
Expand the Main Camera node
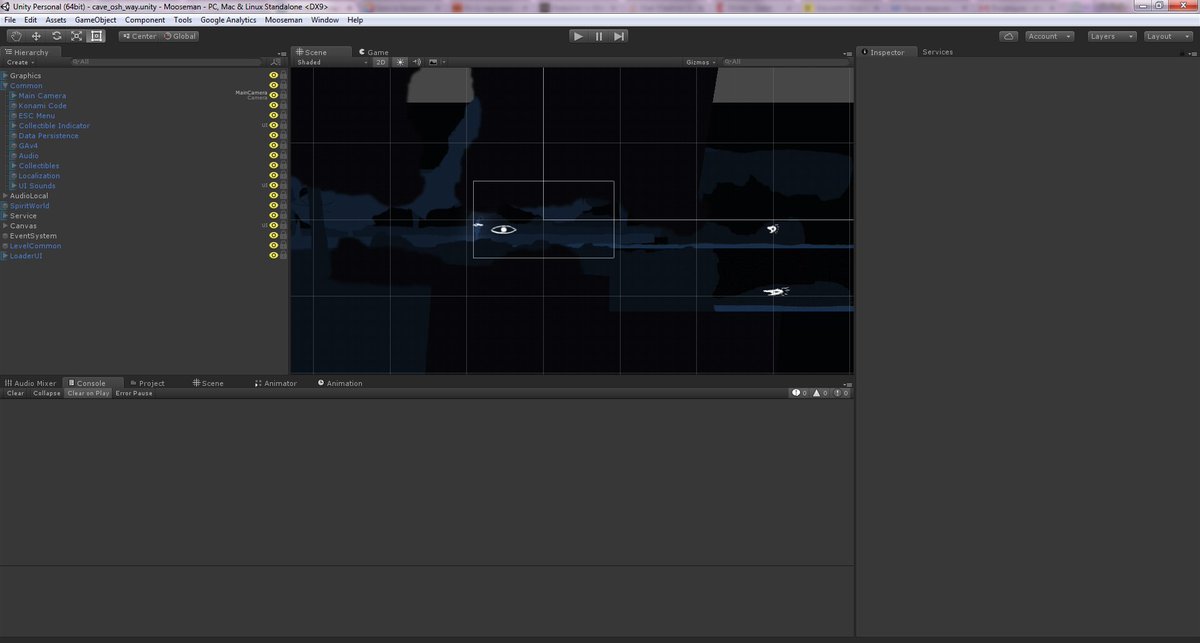(x=13, y=96)
